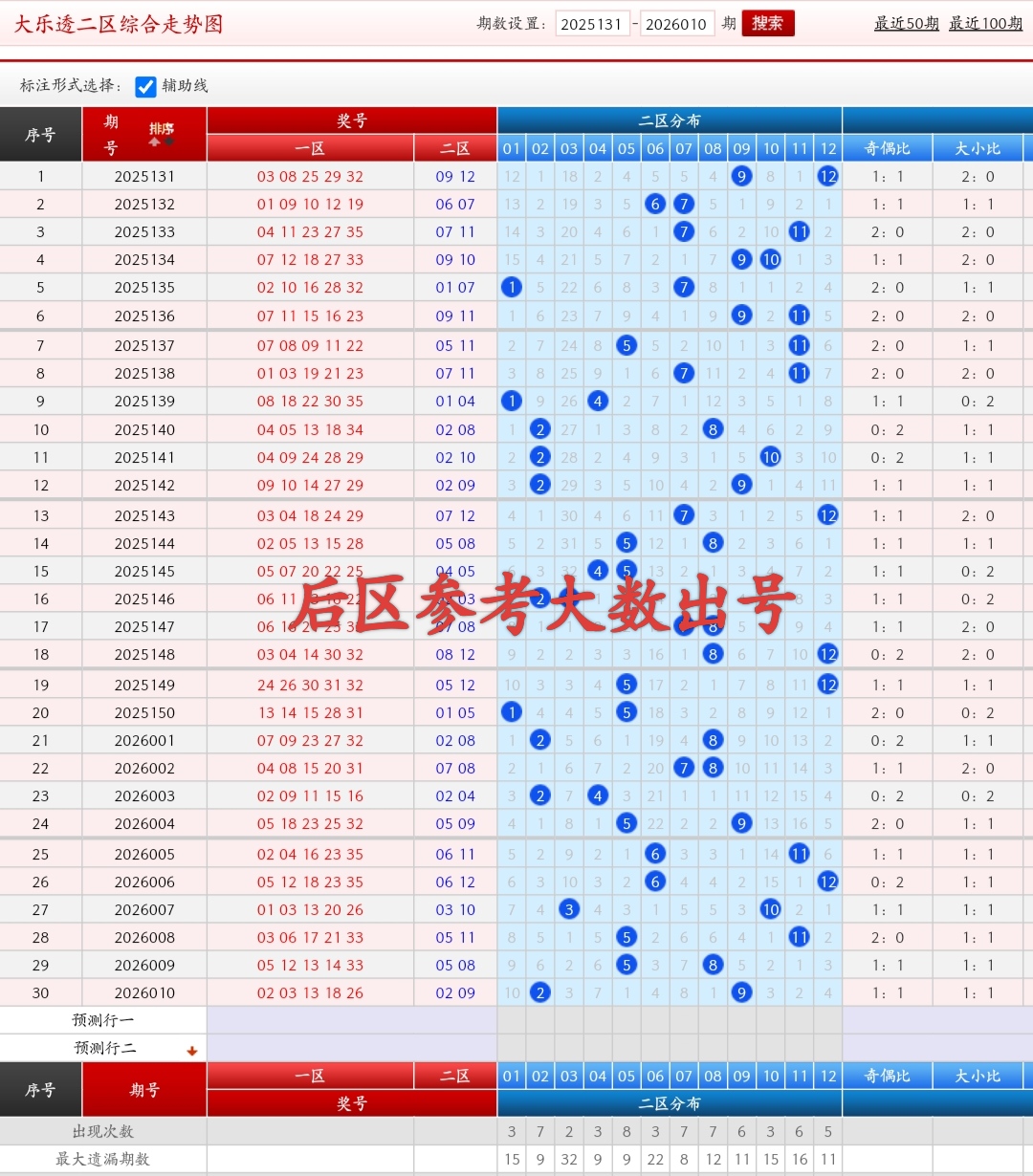The height and width of the screenshot is (1176, 1033).
Task: Click the descending sort arrow next to 排序
Action: (168, 141)
